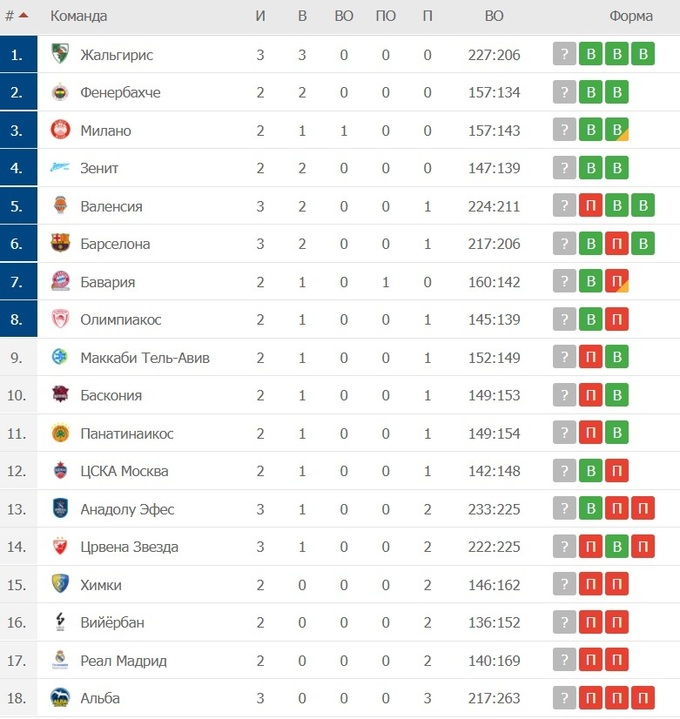Open the Анадолу Эфес team link

click(x=127, y=509)
